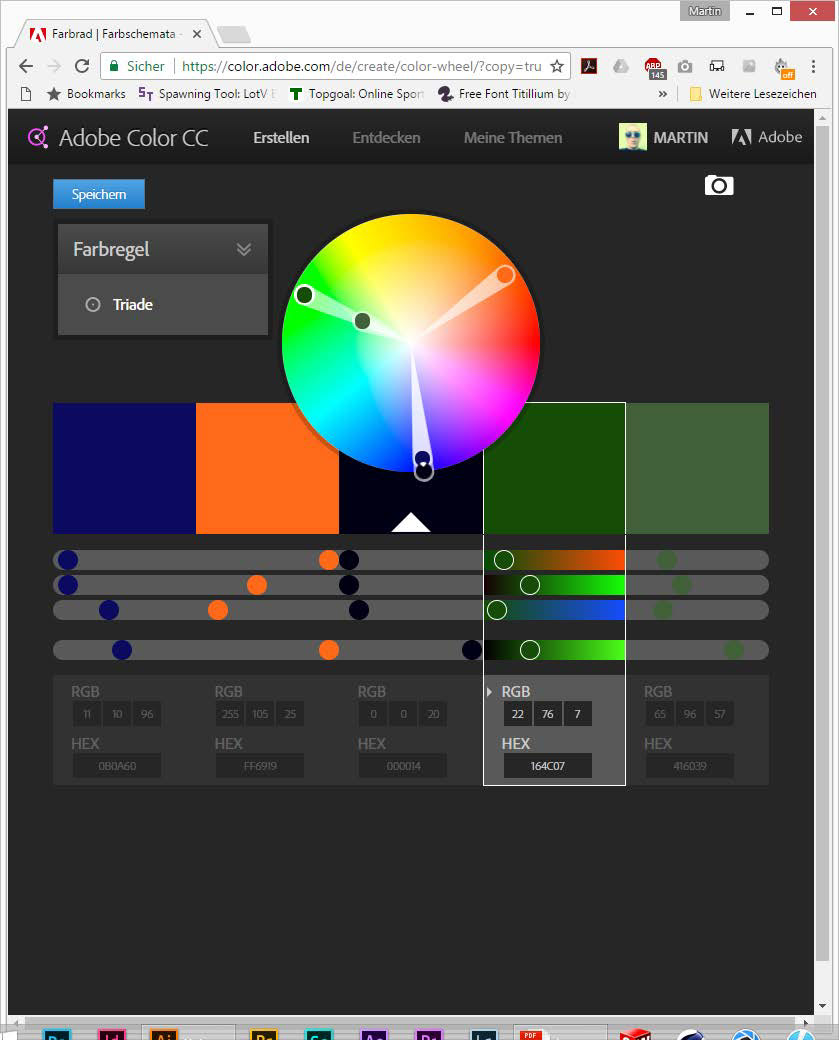Click the camera screenshot extension icon

click(685, 66)
